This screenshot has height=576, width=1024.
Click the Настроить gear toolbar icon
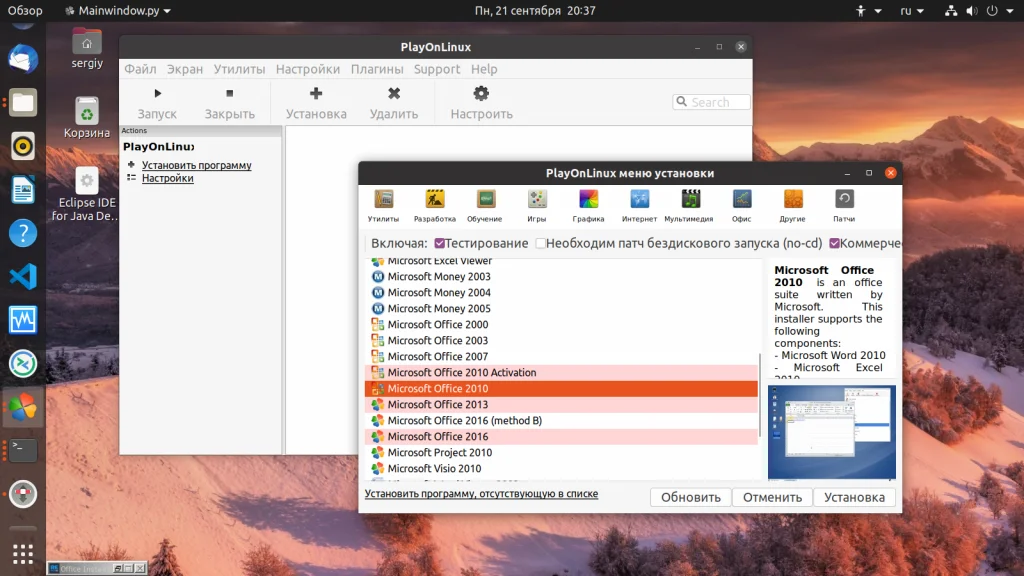click(x=481, y=93)
